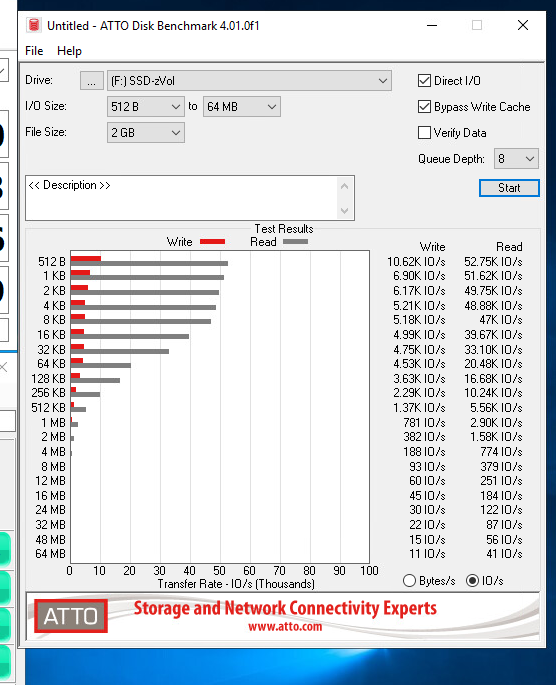Click the description box scroll up arrow
This screenshot has width=556, height=685.
pos(344,187)
